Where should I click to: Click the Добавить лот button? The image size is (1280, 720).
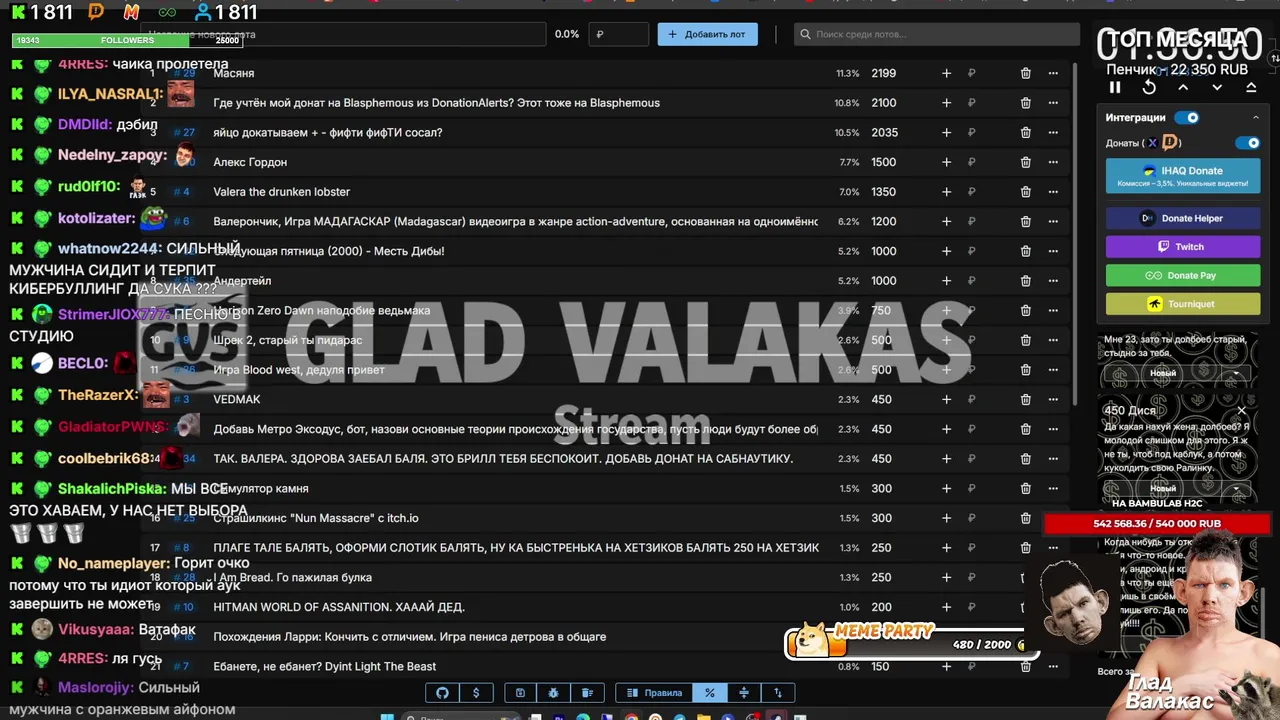[x=707, y=34]
